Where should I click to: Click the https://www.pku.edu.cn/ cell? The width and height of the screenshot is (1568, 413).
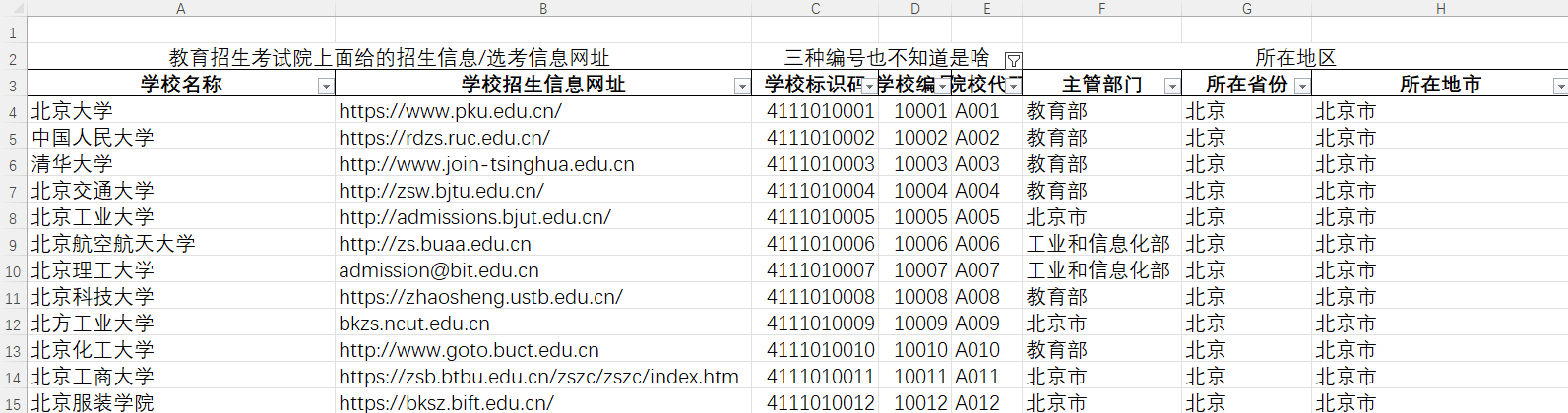click(x=543, y=111)
